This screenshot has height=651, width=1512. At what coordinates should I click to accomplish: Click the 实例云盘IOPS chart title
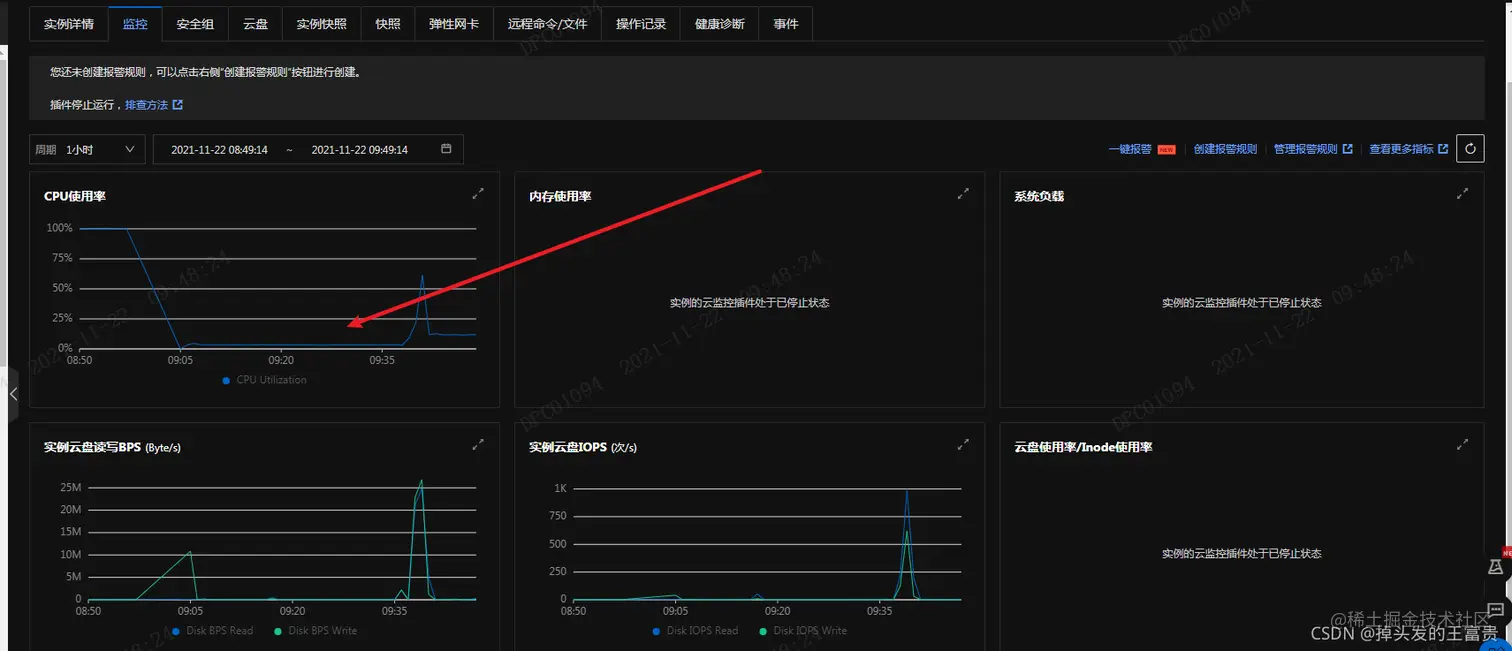click(583, 447)
